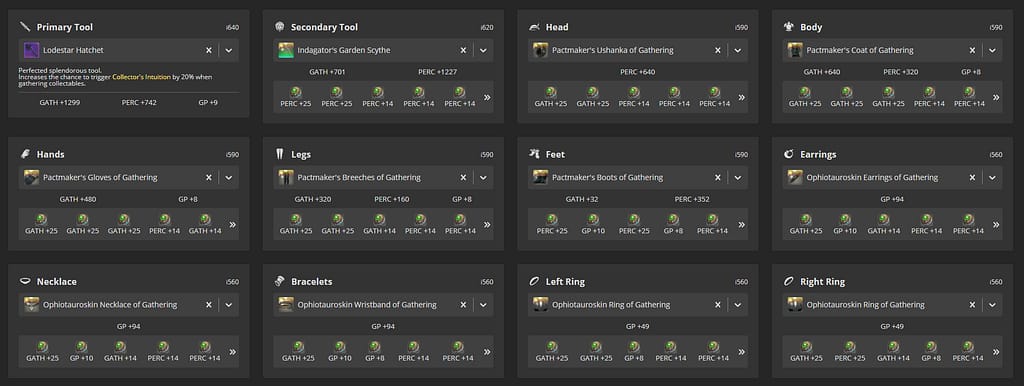Select the GP +8 materia on Left Ring
Screen dimensions: 1024x386
pos(634,351)
